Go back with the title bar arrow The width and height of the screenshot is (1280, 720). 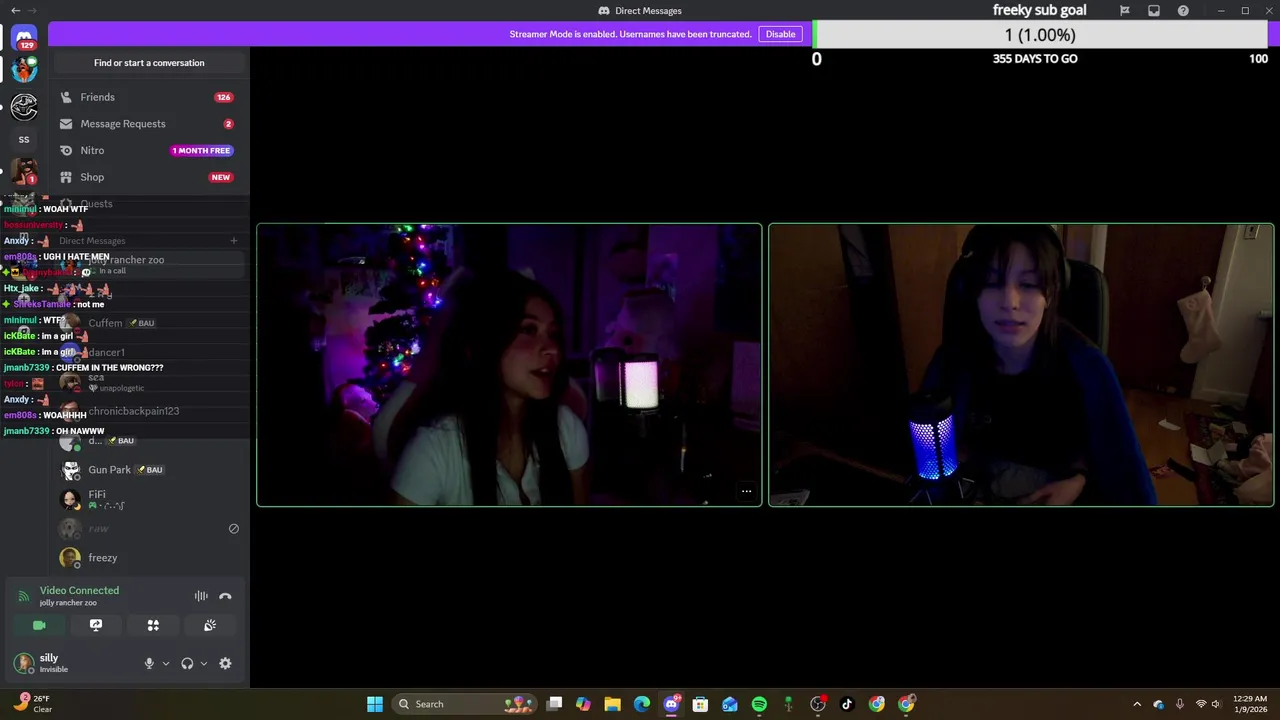(x=15, y=10)
